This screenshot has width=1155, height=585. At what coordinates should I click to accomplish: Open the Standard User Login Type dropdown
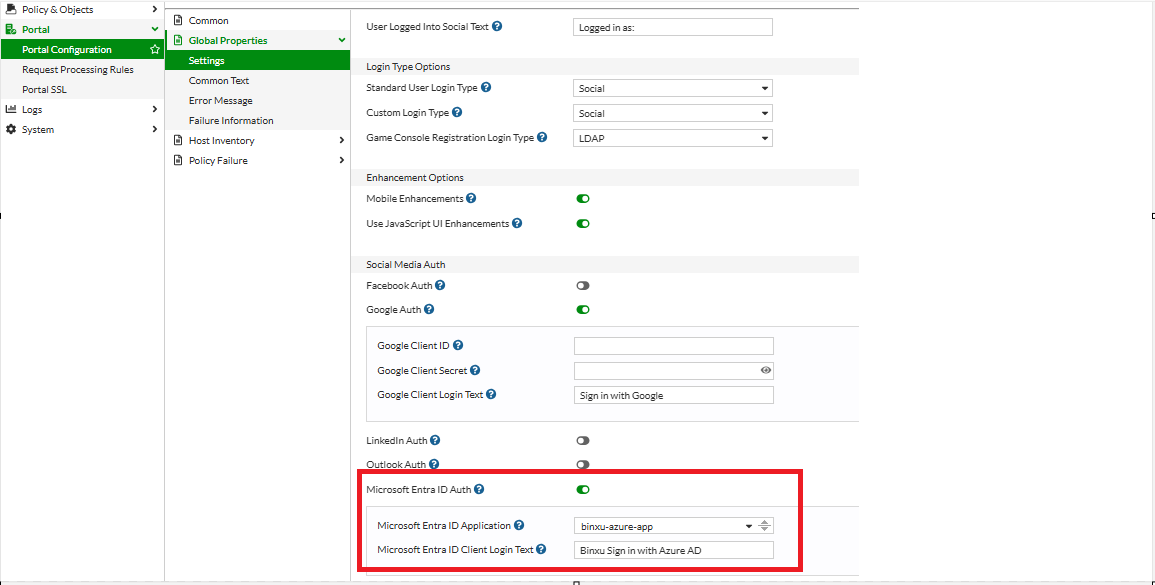tap(671, 88)
